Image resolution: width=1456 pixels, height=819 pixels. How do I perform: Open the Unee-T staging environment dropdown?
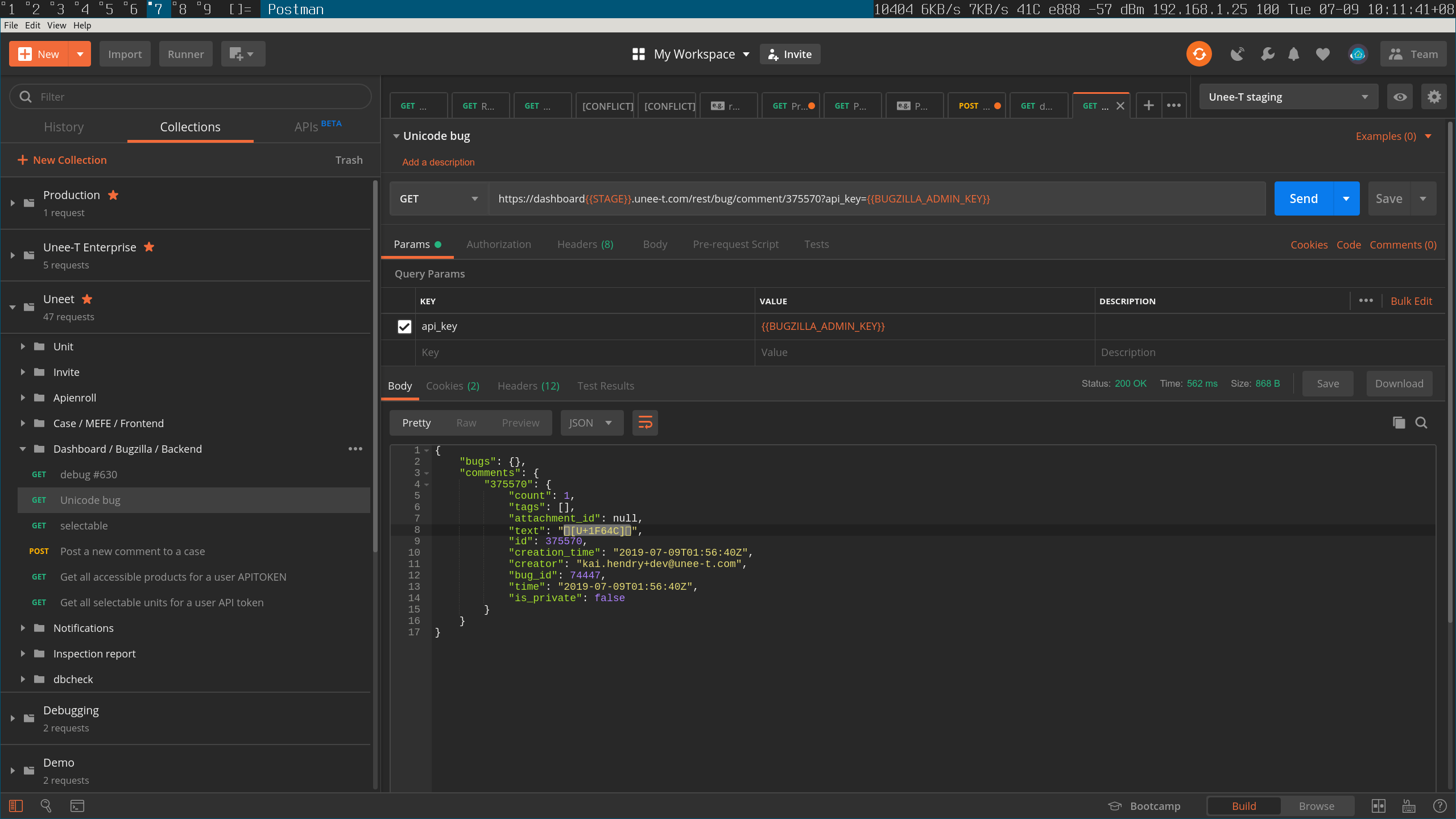[1289, 97]
